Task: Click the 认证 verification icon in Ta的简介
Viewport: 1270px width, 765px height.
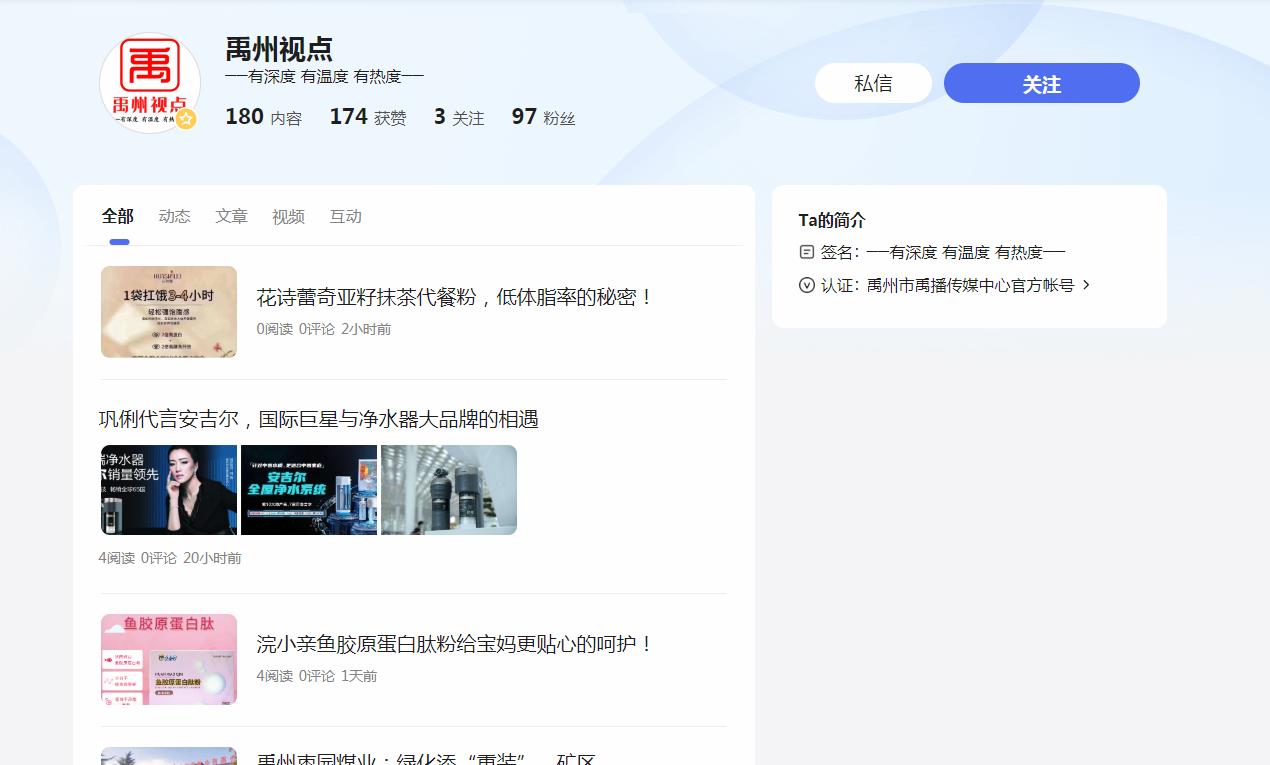Action: (807, 285)
